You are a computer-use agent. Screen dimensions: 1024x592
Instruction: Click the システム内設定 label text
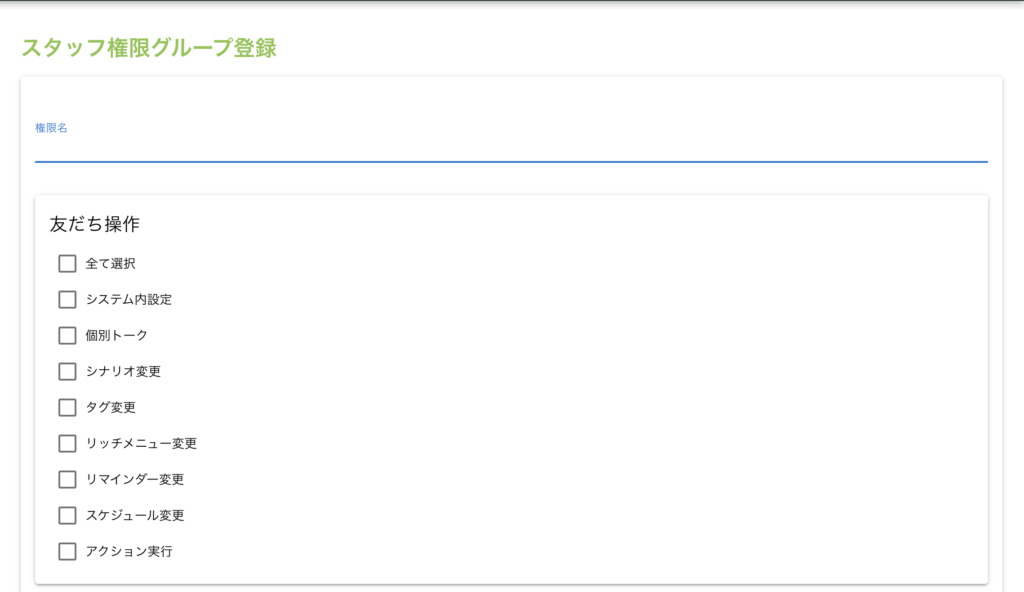[x=128, y=300]
